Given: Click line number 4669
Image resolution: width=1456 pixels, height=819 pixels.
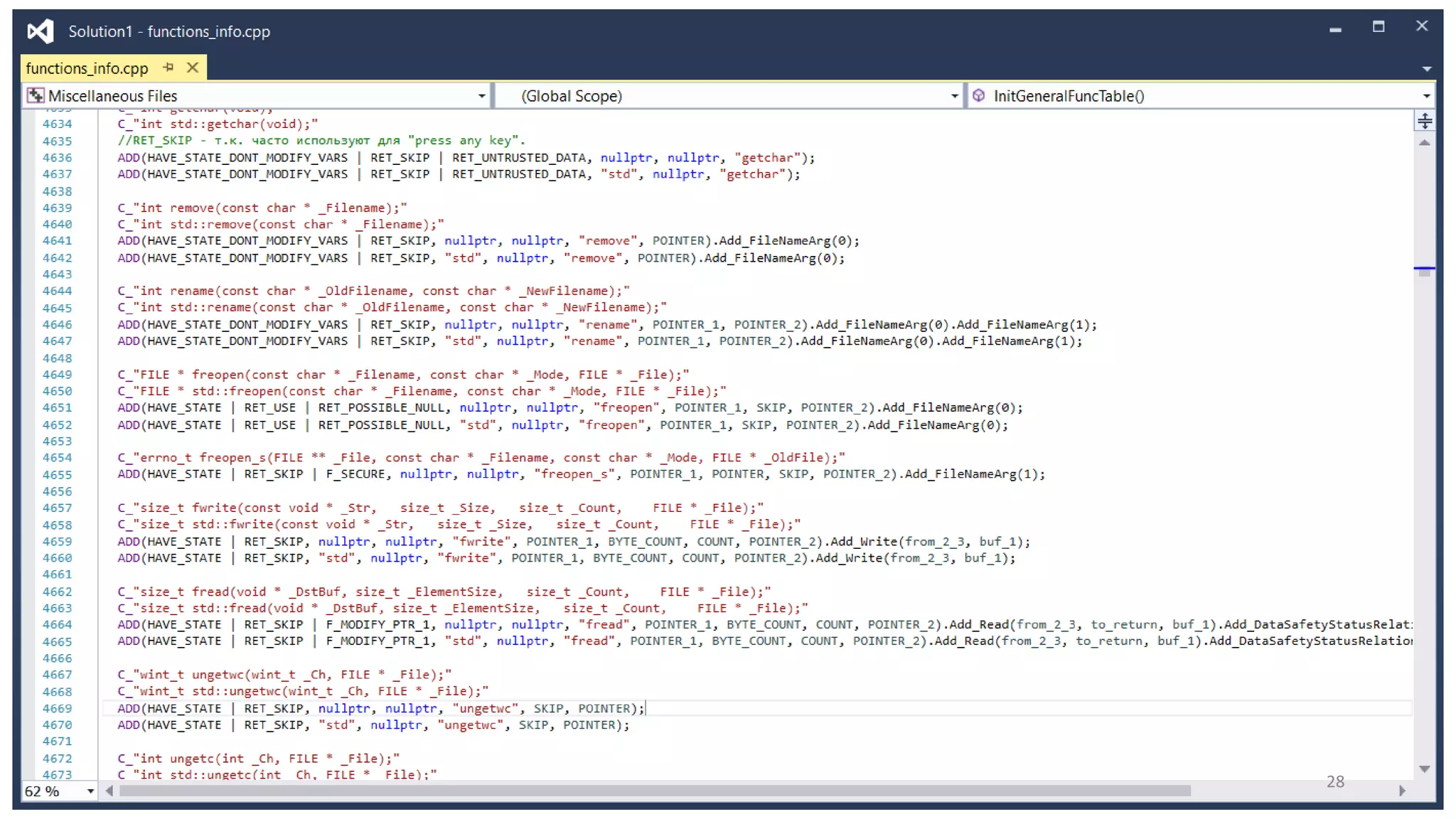Looking at the screenshot, I should point(57,709).
